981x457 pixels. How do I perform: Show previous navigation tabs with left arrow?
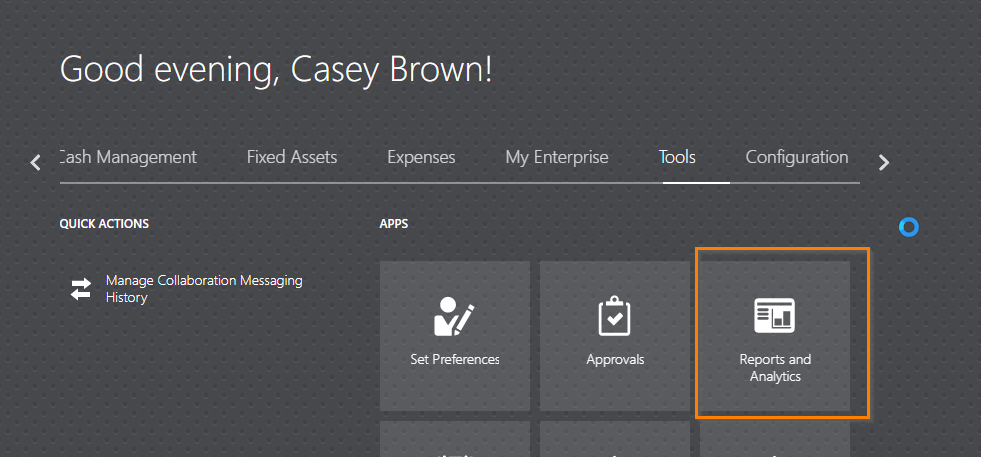point(36,163)
